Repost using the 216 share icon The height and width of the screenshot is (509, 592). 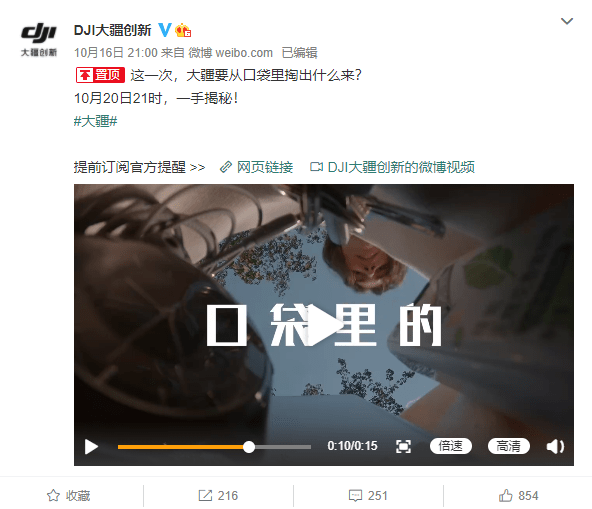218,496
